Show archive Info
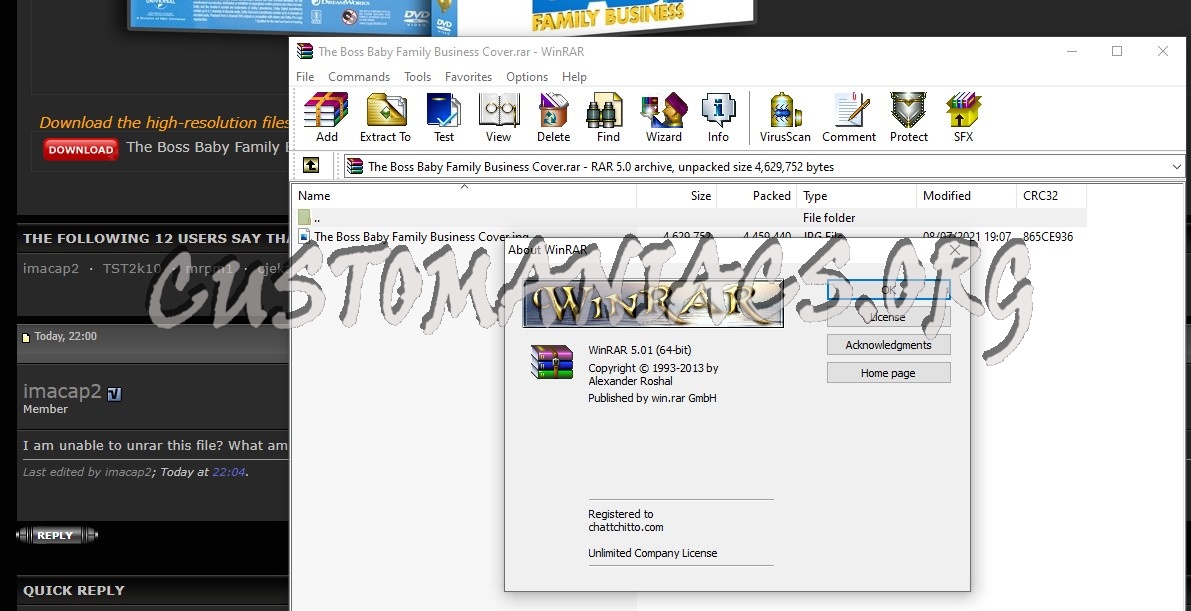The image size is (1191, 611). pyautogui.click(x=718, y=117)
